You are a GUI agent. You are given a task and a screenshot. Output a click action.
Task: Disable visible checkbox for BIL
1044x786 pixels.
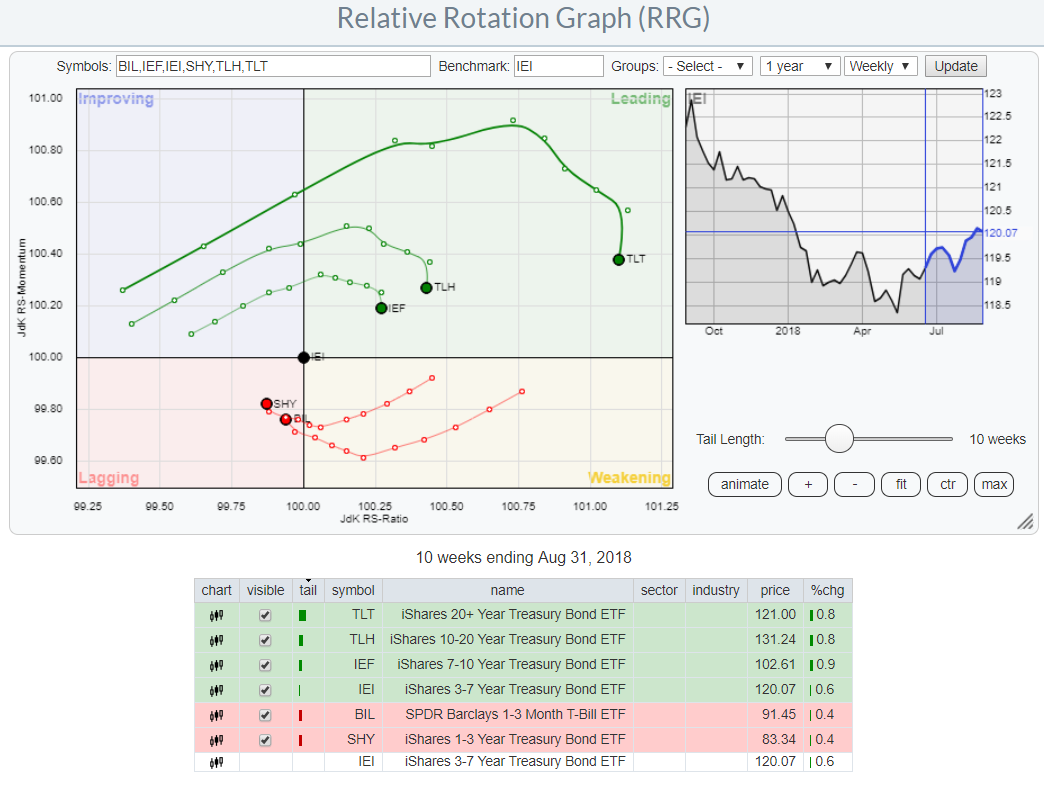tap(265, 715)
